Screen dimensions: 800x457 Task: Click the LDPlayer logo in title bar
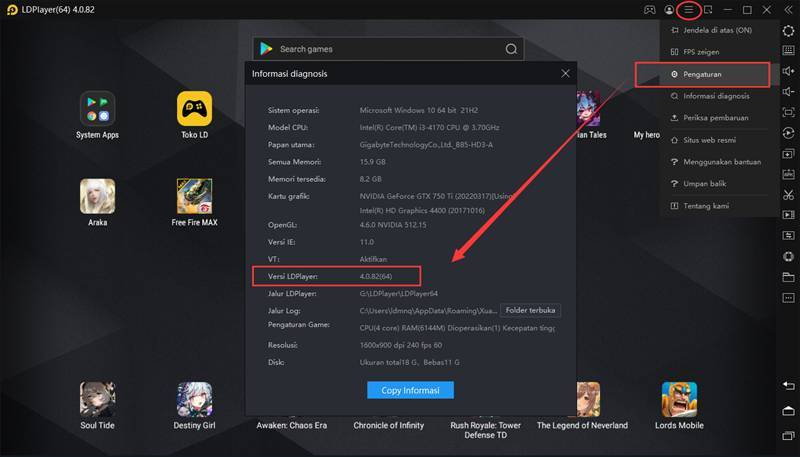tap(12, 10)
